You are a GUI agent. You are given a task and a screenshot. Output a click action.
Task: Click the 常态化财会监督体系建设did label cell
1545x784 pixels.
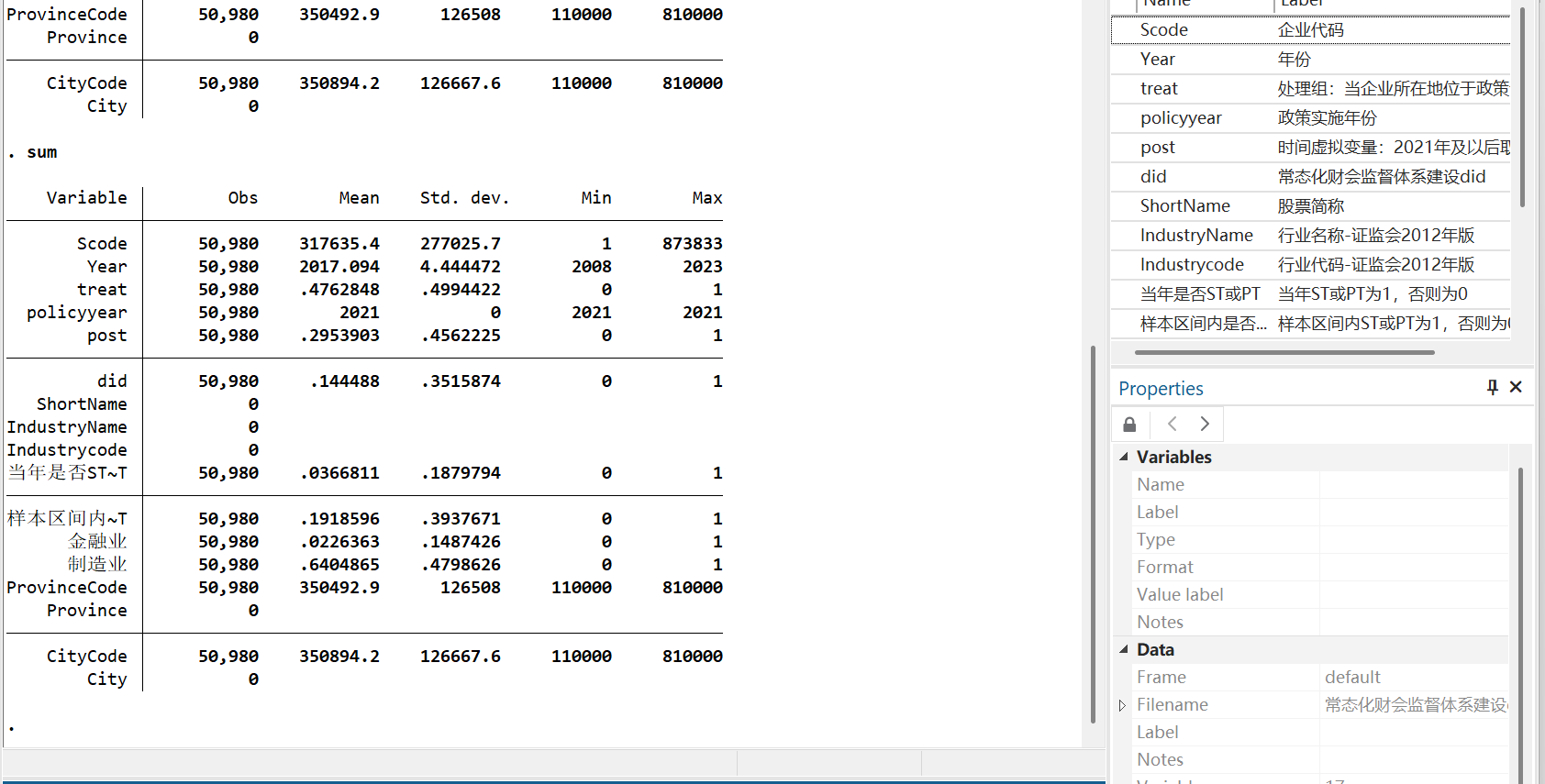coord(1382,177)
